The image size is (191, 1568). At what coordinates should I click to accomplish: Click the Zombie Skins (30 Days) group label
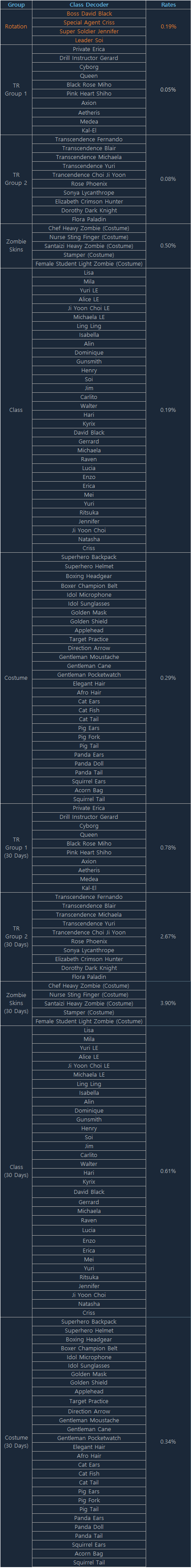(x=16, y=1003)
